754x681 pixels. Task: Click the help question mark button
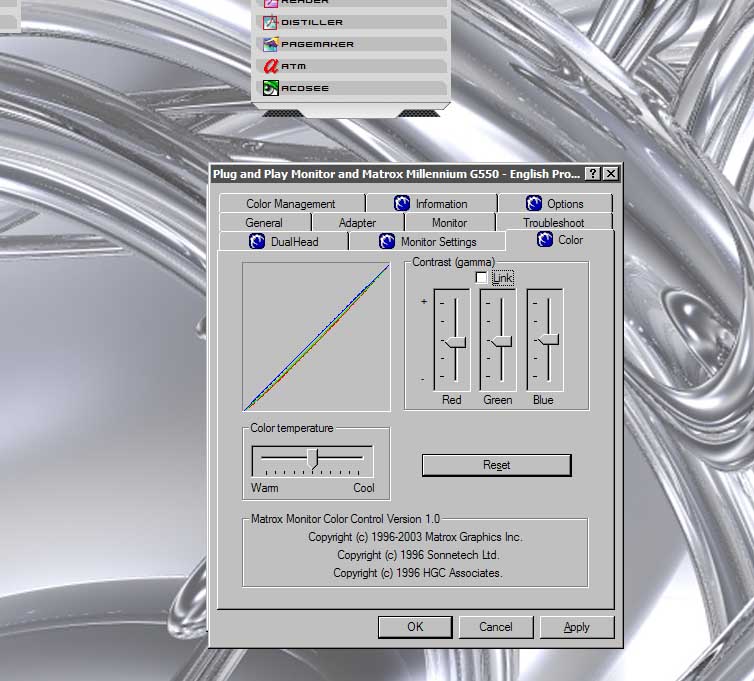[x=593, y=174]
